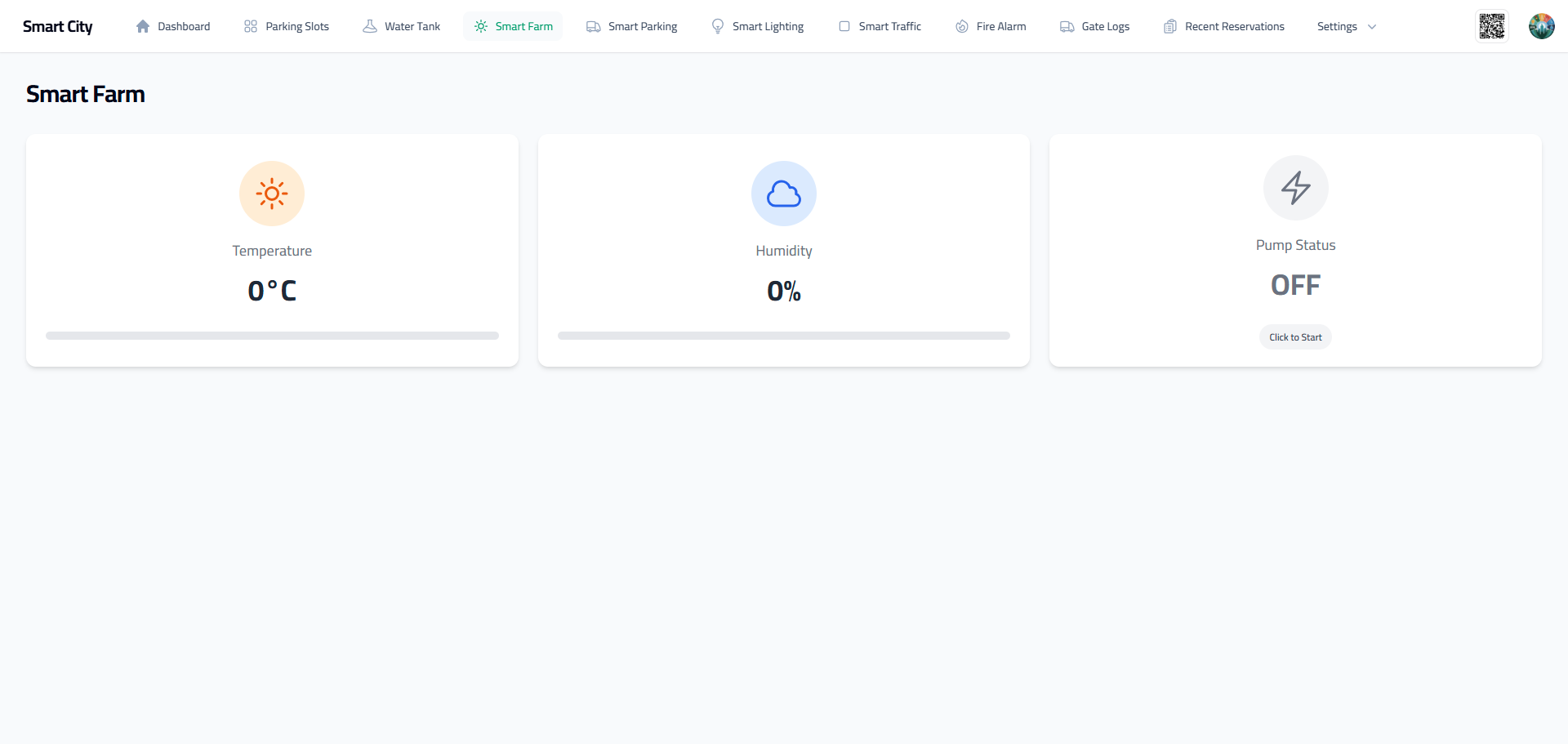Click the blue cloud Humidity icon
Viewport: 1568px width, 744px height.
click(x=784, y=194)
